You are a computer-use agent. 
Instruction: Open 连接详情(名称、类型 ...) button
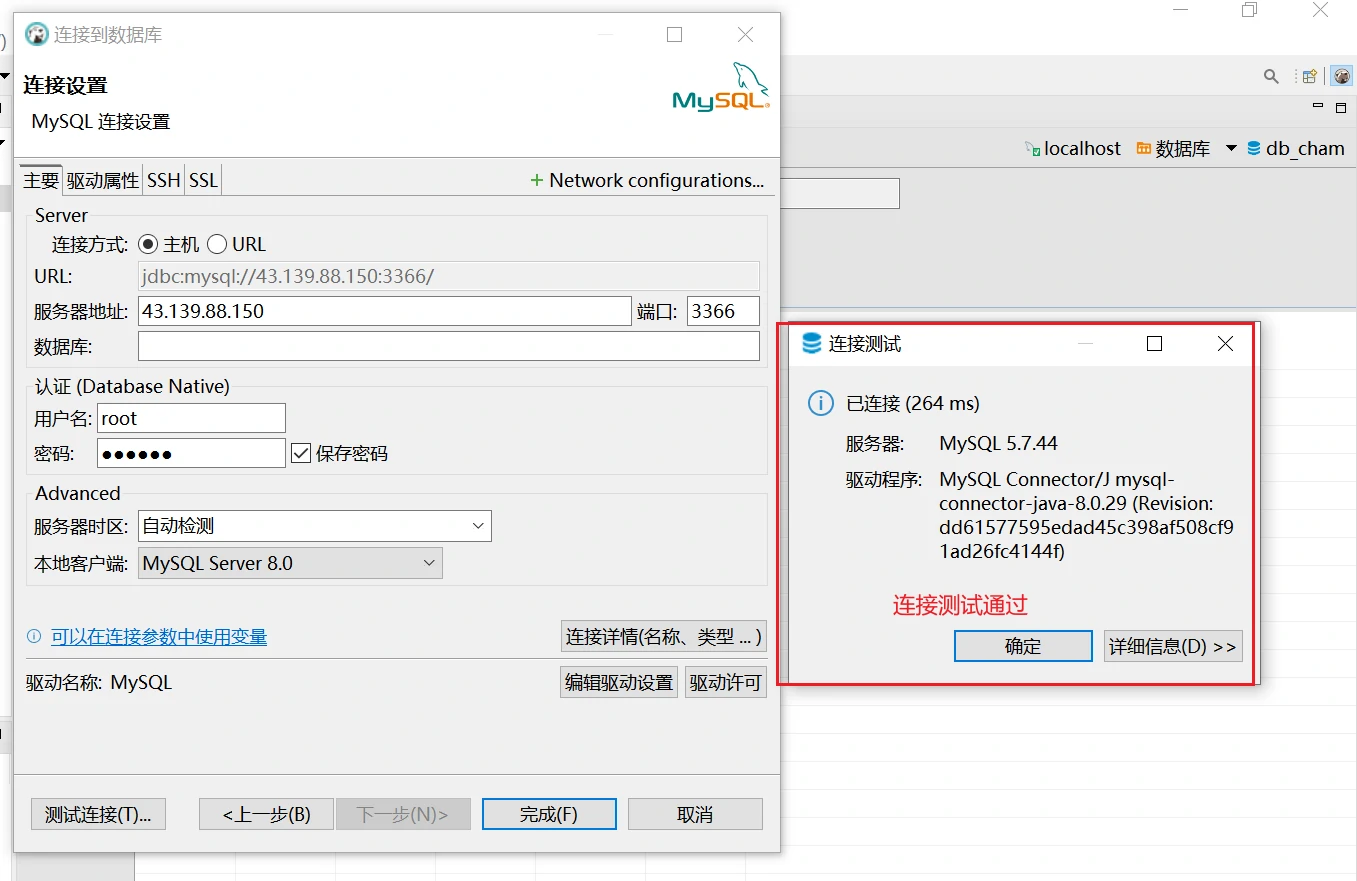(x=664, y=636)
